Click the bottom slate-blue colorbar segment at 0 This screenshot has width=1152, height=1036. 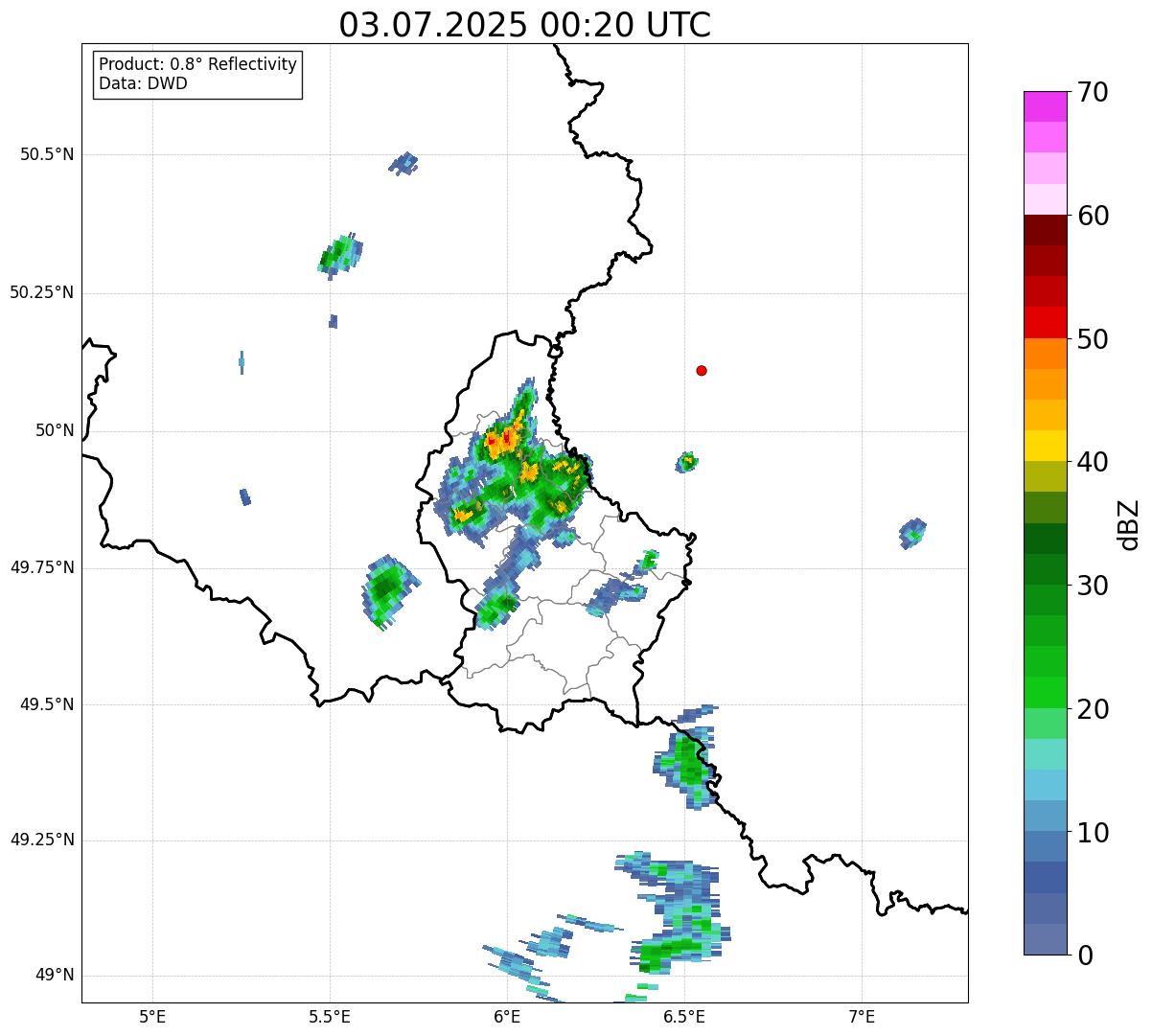[1046, 939]
